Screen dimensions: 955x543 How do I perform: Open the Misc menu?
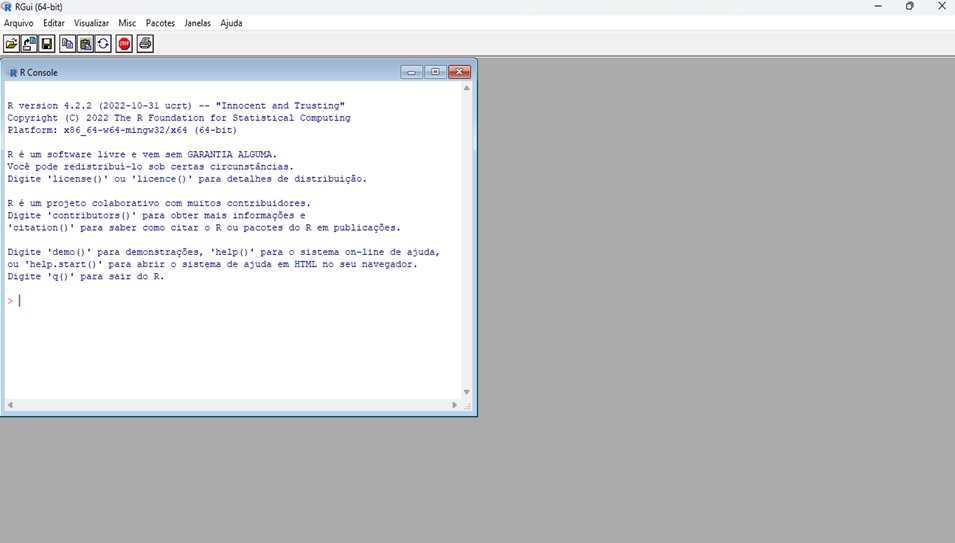coord(127,23)
